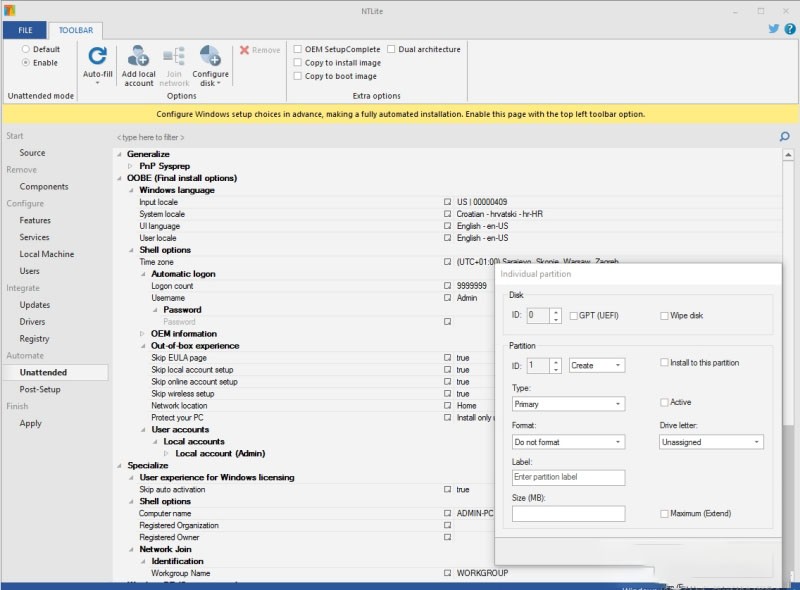Open the Configure disk tool
The height and width of the screenshot is (590, 800).
click(x=210, y=58)
